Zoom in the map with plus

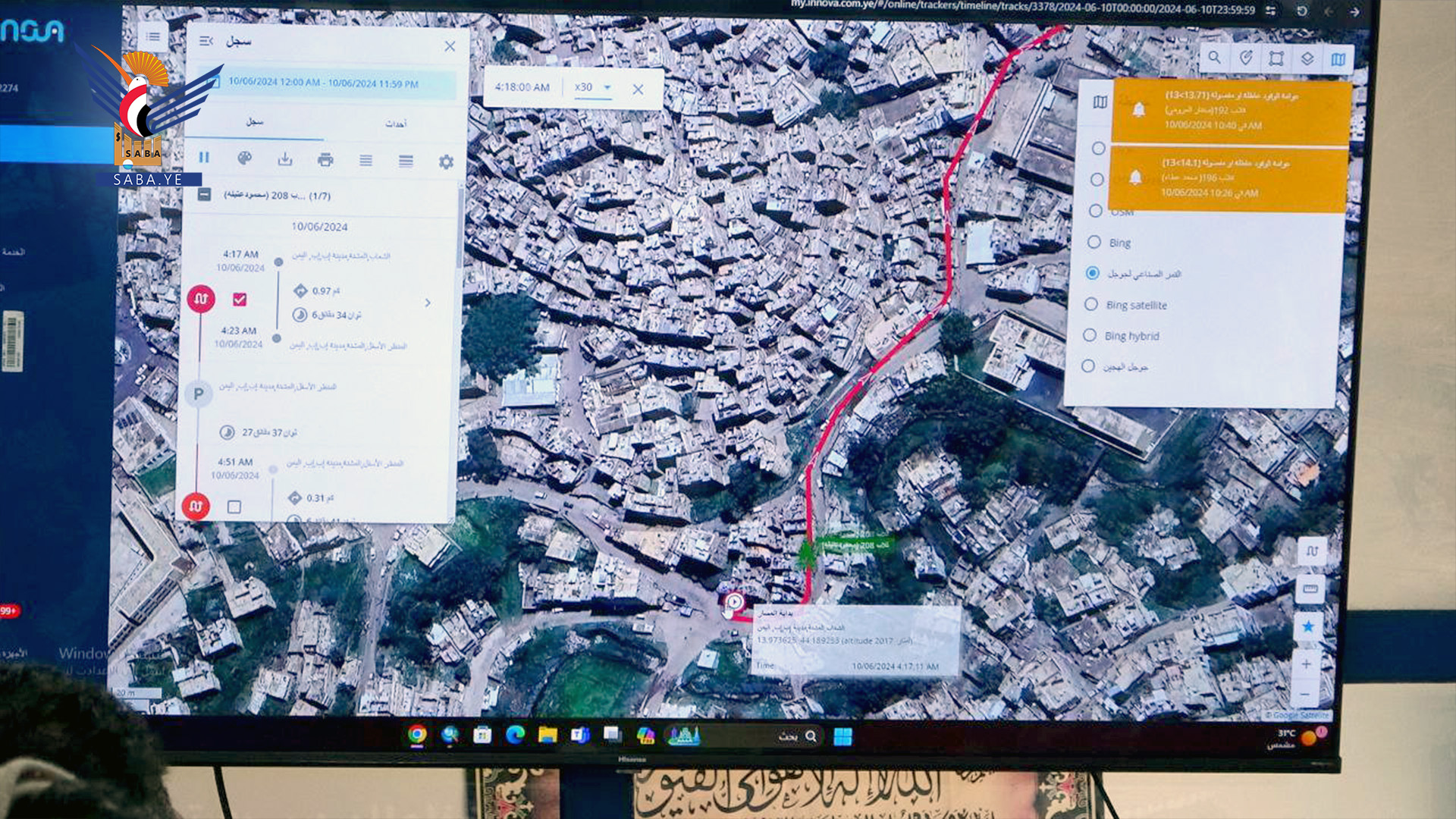point(1306,664)
